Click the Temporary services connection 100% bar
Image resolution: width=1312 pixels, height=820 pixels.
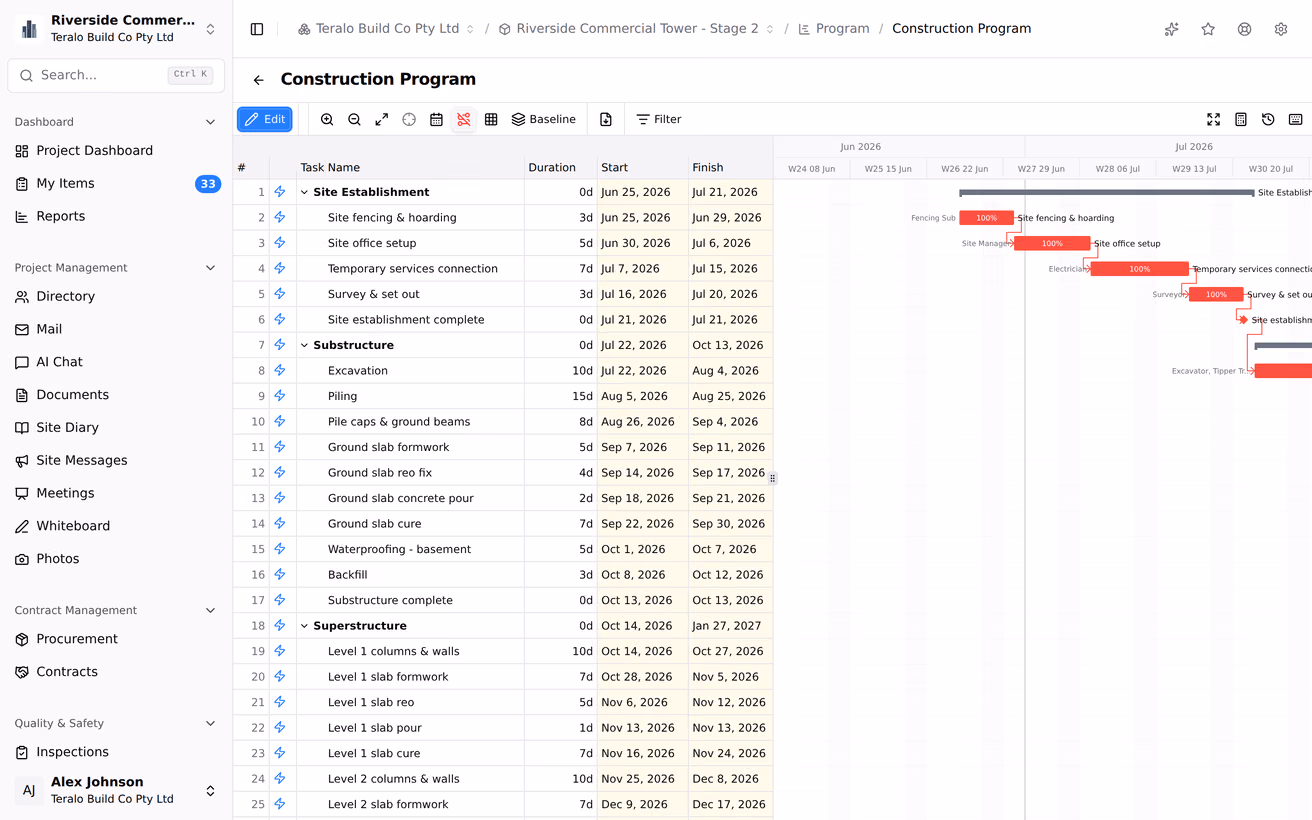tap(1139, 269)
